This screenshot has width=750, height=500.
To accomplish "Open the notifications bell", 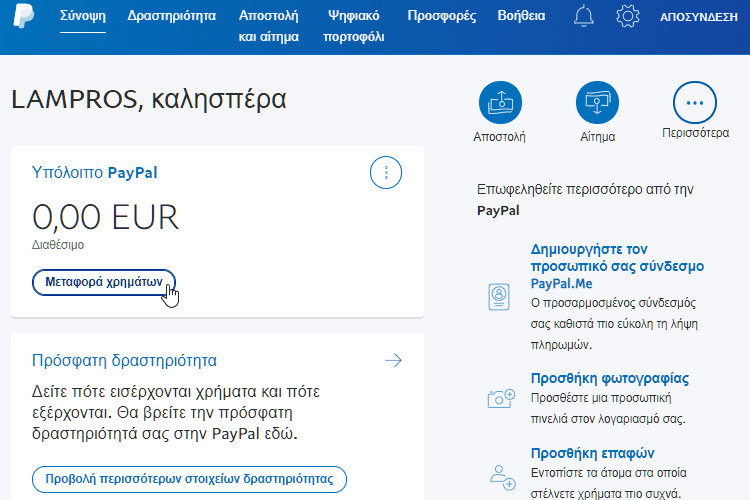I will pos(584,16).
